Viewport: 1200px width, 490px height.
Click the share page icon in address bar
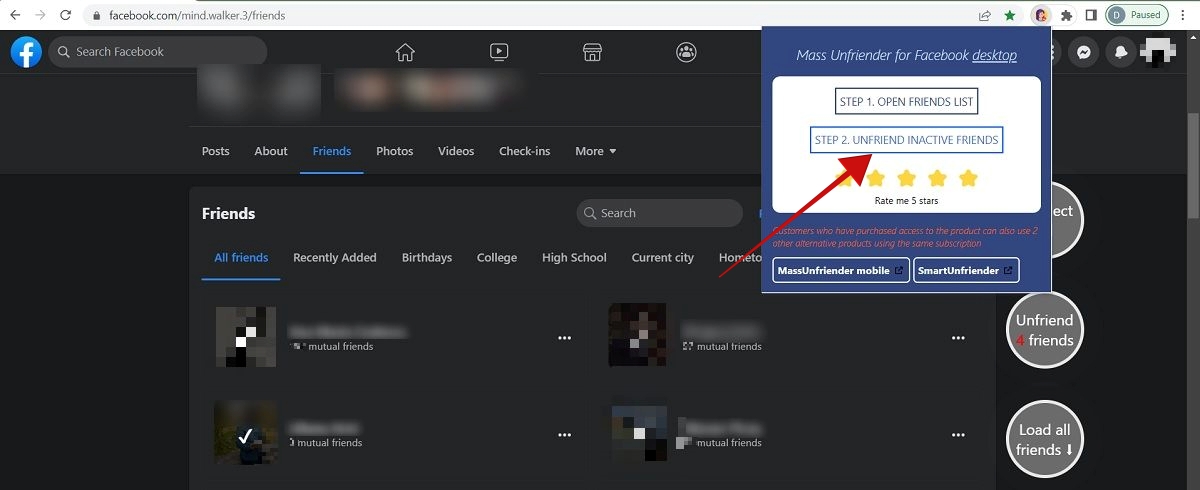tap(985, 16)
